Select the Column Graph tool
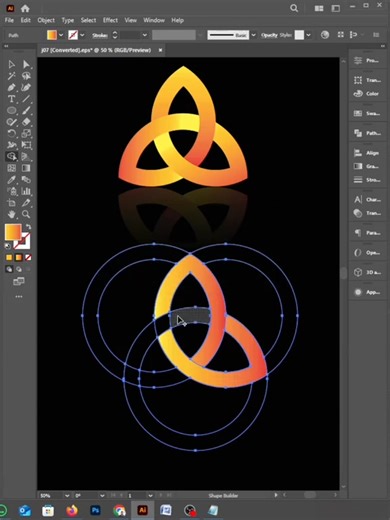The width and height of the screenshot is (390, 520). click(x=26, y=191)
